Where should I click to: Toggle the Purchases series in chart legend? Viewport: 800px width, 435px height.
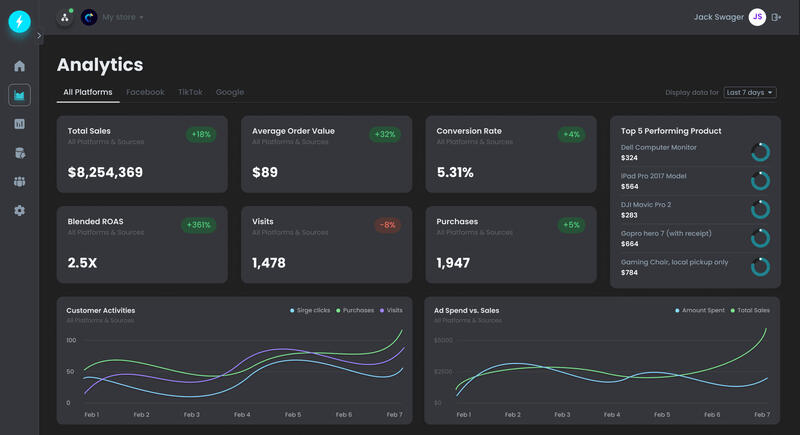tap(357, 311)
